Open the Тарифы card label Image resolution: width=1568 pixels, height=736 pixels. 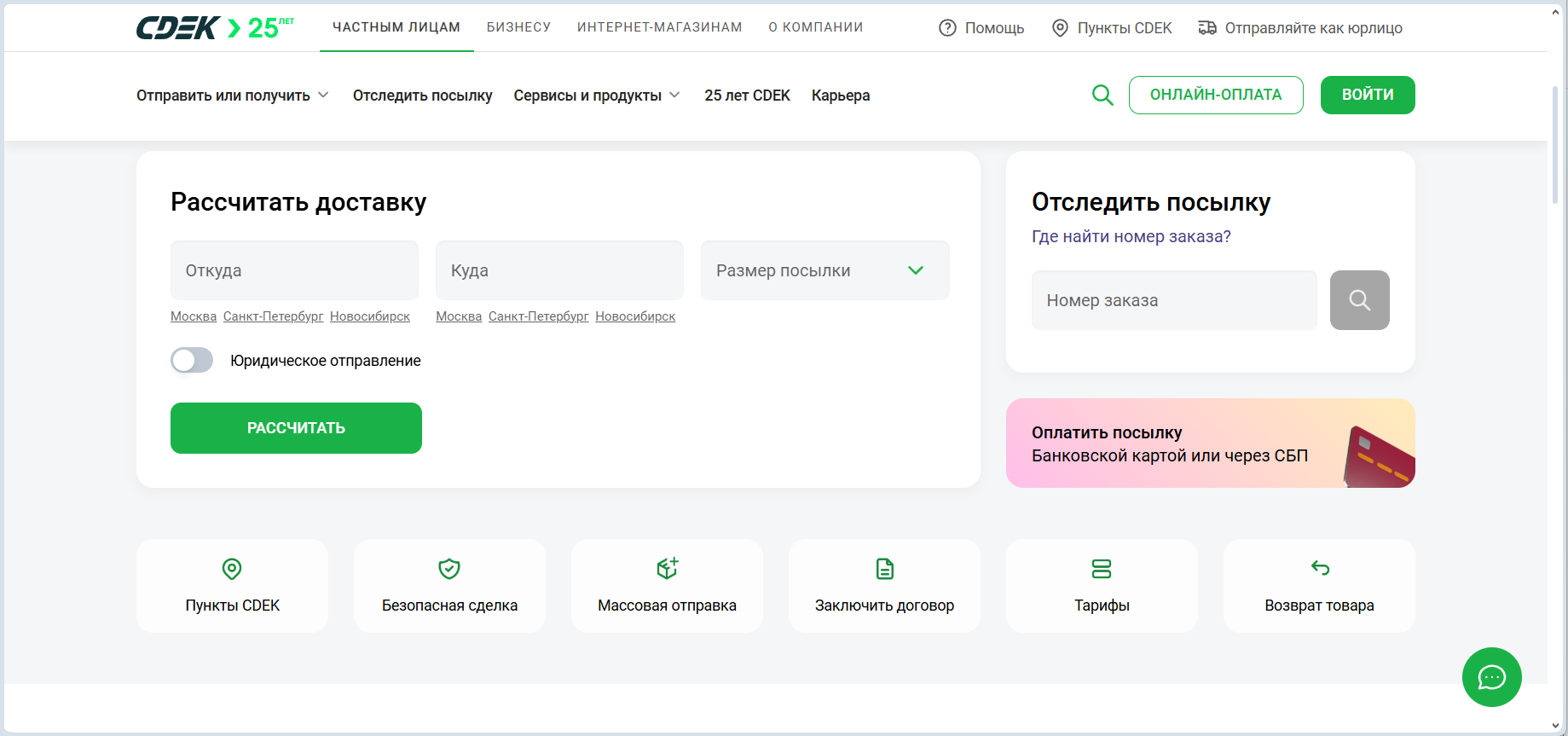[x=1102, y=606]
